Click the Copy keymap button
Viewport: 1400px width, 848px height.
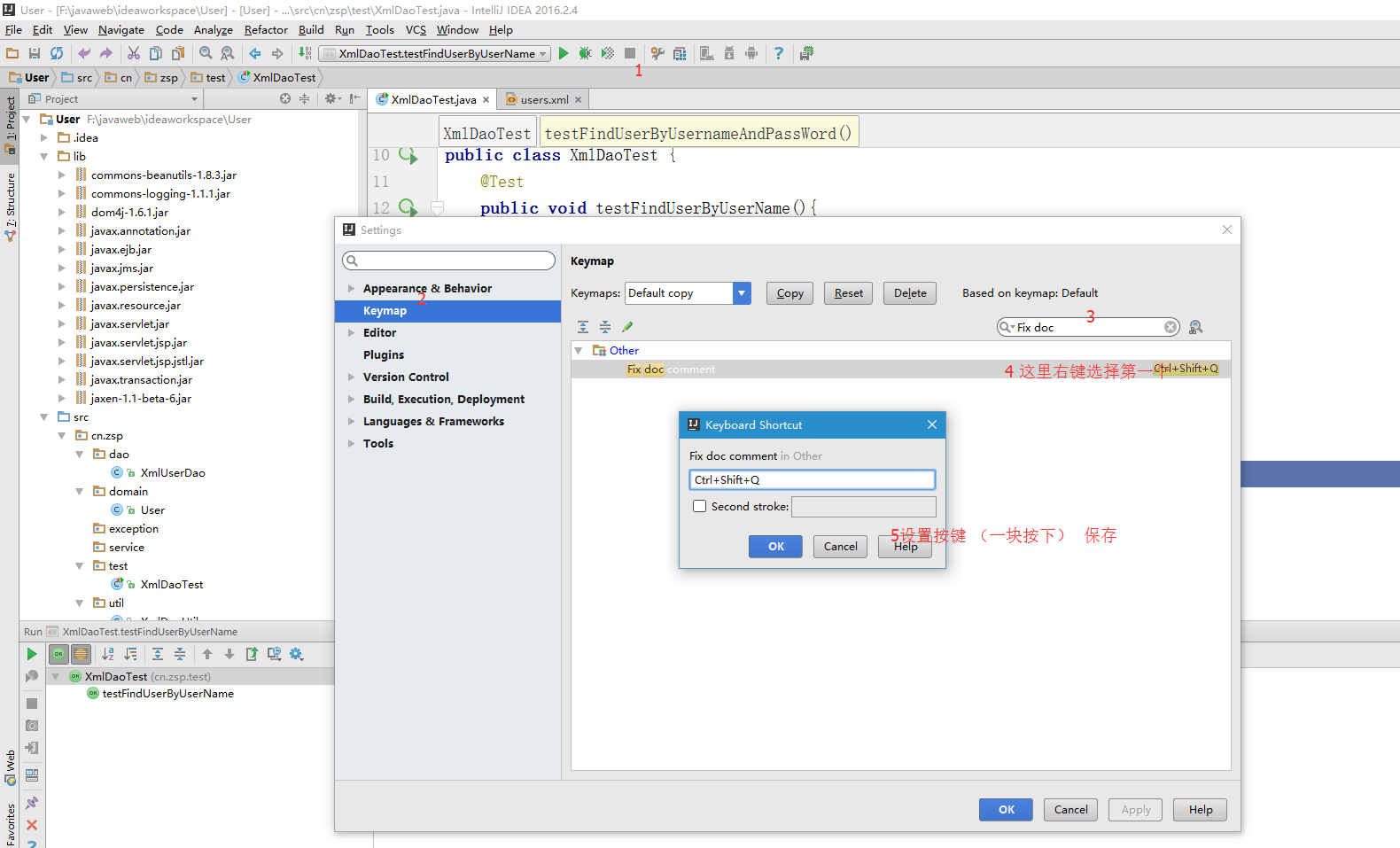pyautogui.click(x=789, y=293)
